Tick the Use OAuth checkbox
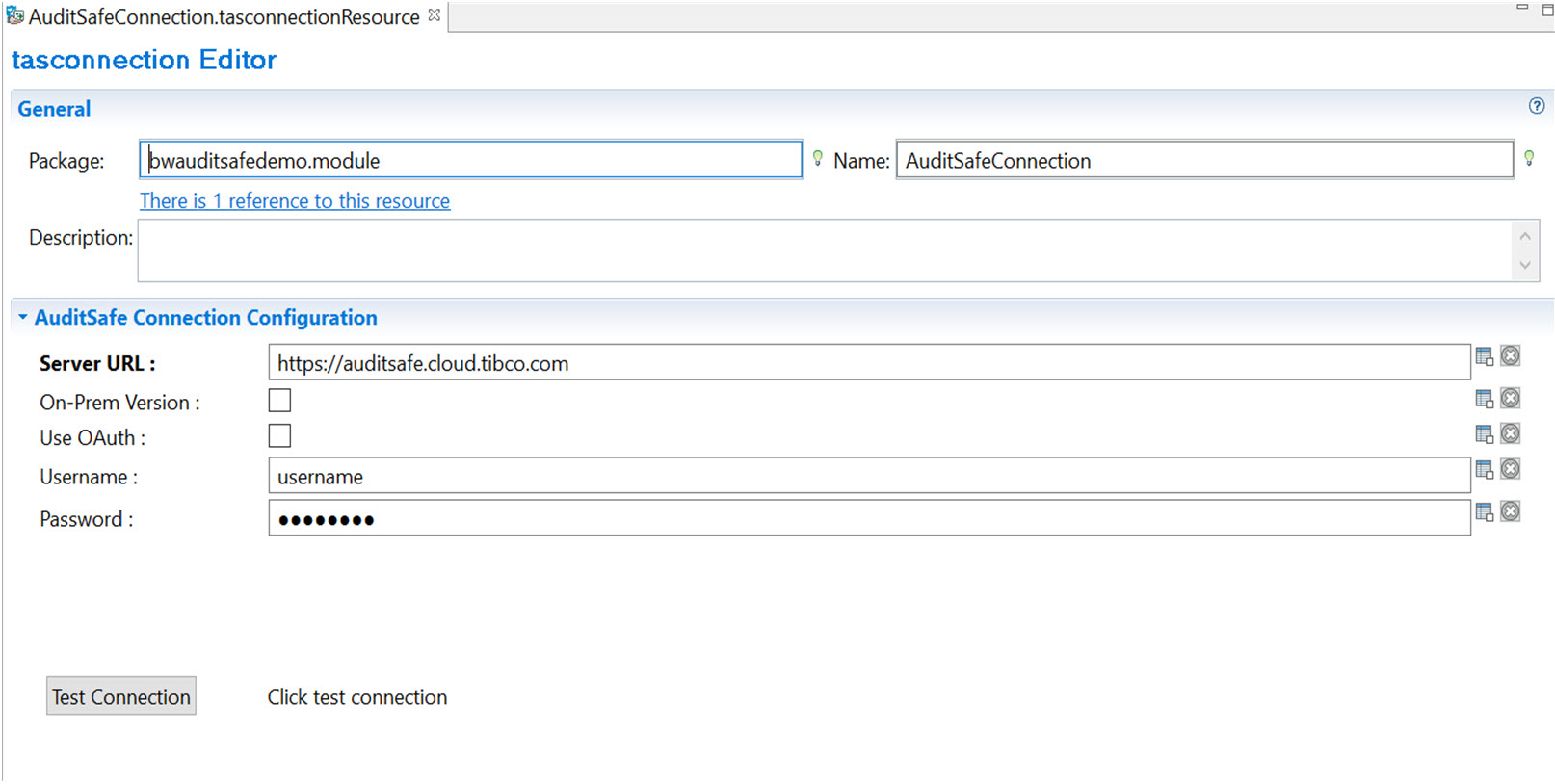Screen dimensions: 1555x784 click(x=279, y=436)
